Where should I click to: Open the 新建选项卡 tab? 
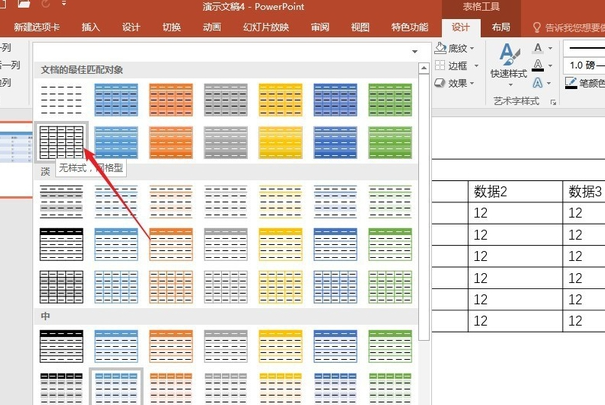[x=37, y=27]
